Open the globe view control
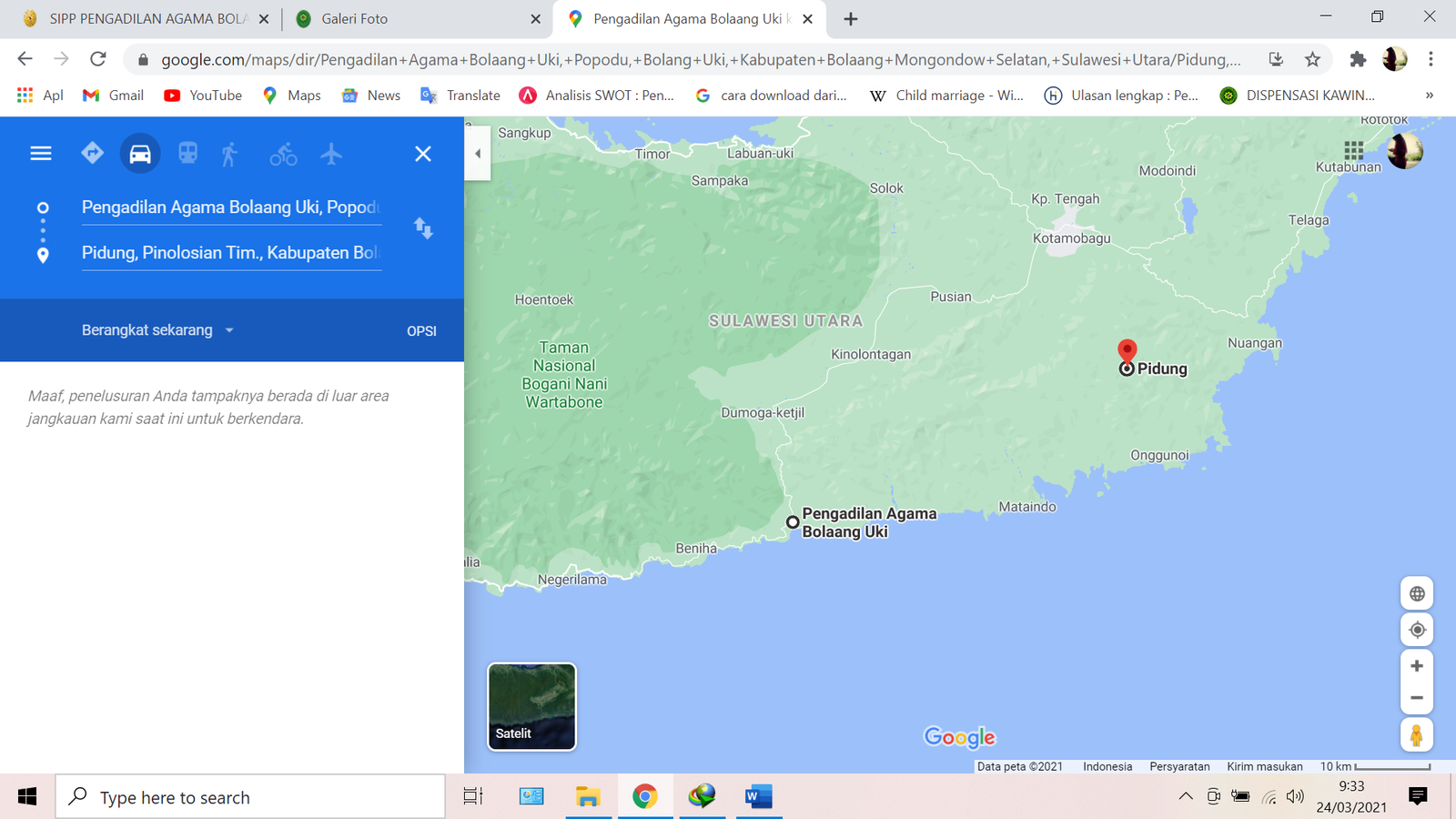 tap(1417, 594)
